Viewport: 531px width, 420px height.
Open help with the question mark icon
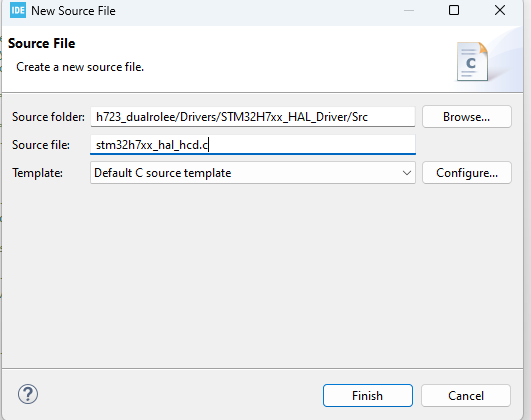[28, 394]
